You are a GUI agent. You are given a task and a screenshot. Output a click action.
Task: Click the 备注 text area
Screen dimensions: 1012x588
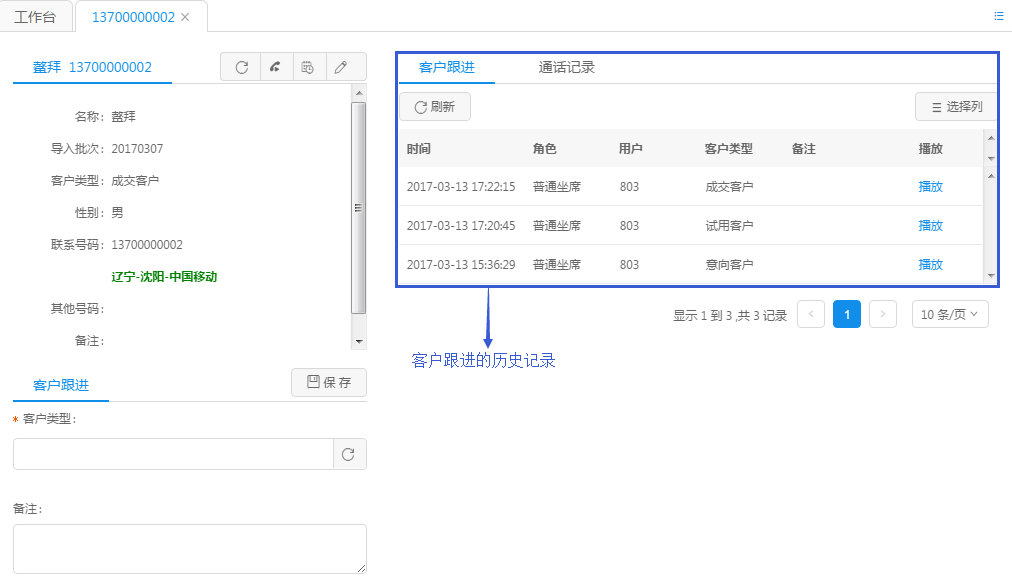pyautogui.click(x=189, y=548)
